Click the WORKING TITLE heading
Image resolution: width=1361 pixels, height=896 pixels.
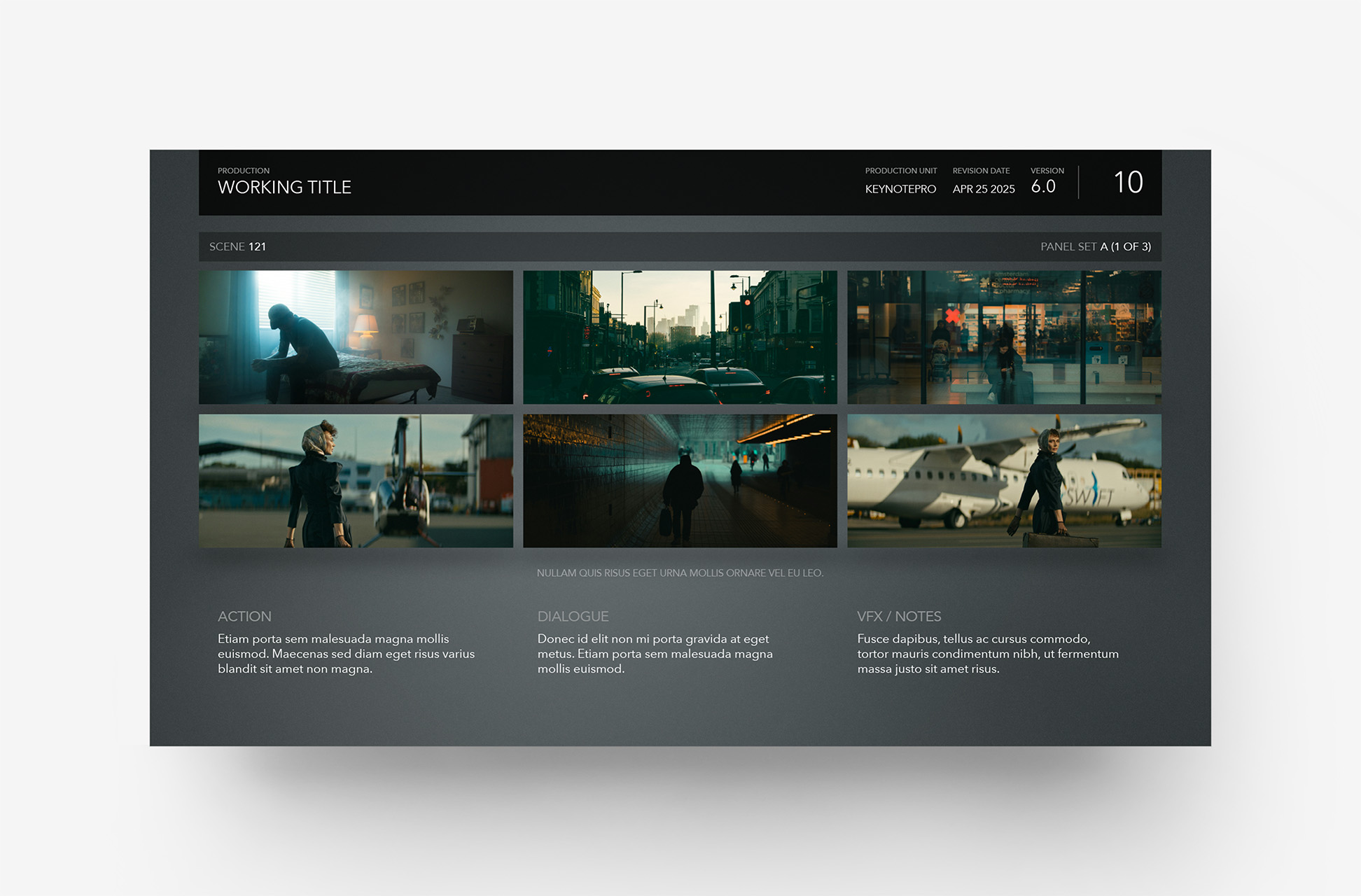285,187
